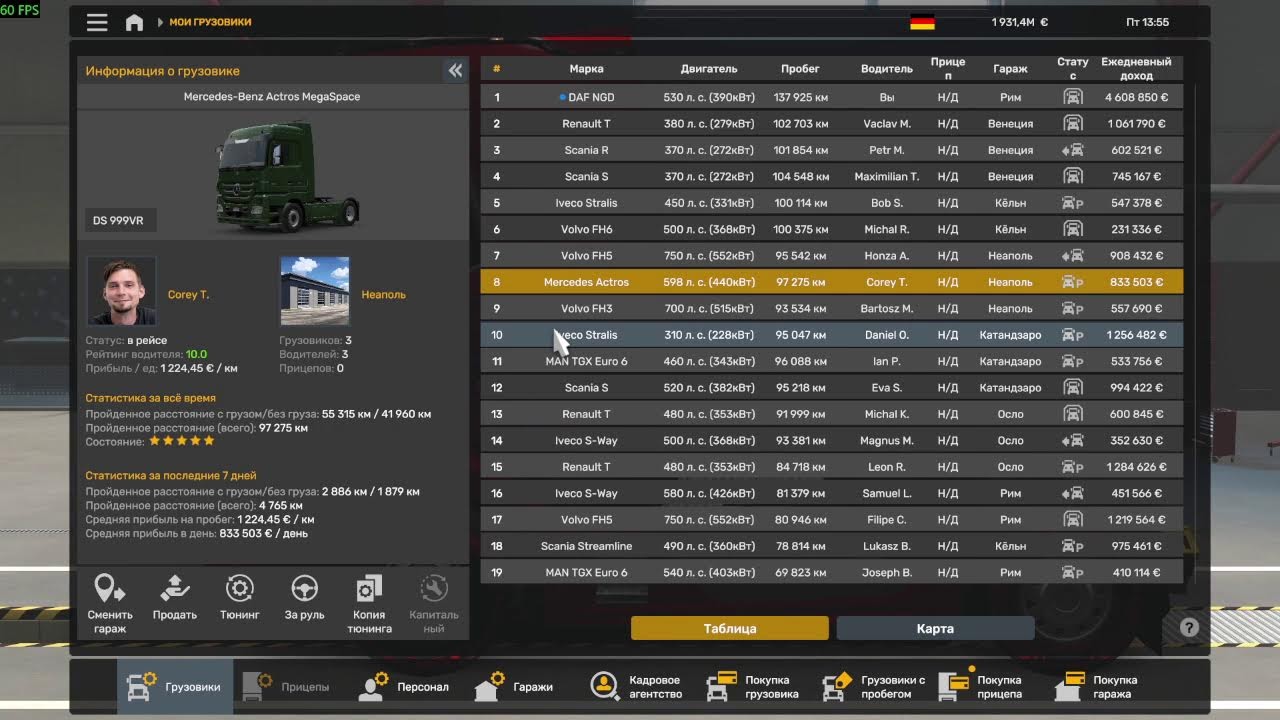Collapse the truck information panel
The width and height of the screenshot is (1280, 720).
(x=455, y=70)
